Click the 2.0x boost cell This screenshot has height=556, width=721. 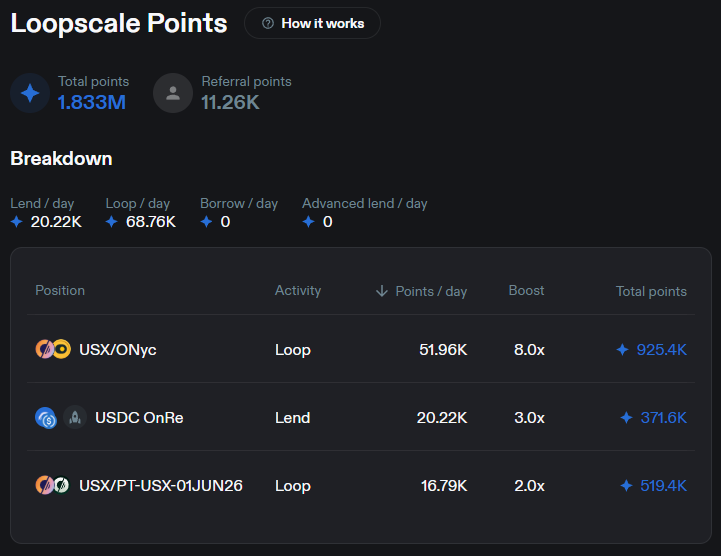pyautogui.click(x=529, y=486)
